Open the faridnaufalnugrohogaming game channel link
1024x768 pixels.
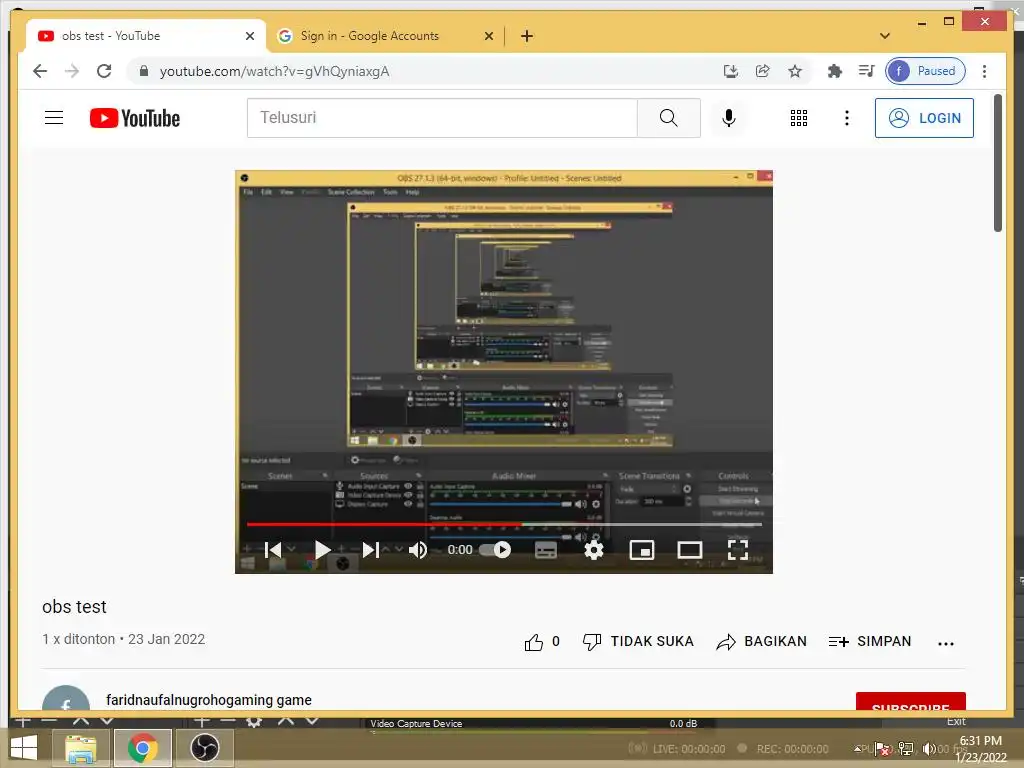click(209, 700)
